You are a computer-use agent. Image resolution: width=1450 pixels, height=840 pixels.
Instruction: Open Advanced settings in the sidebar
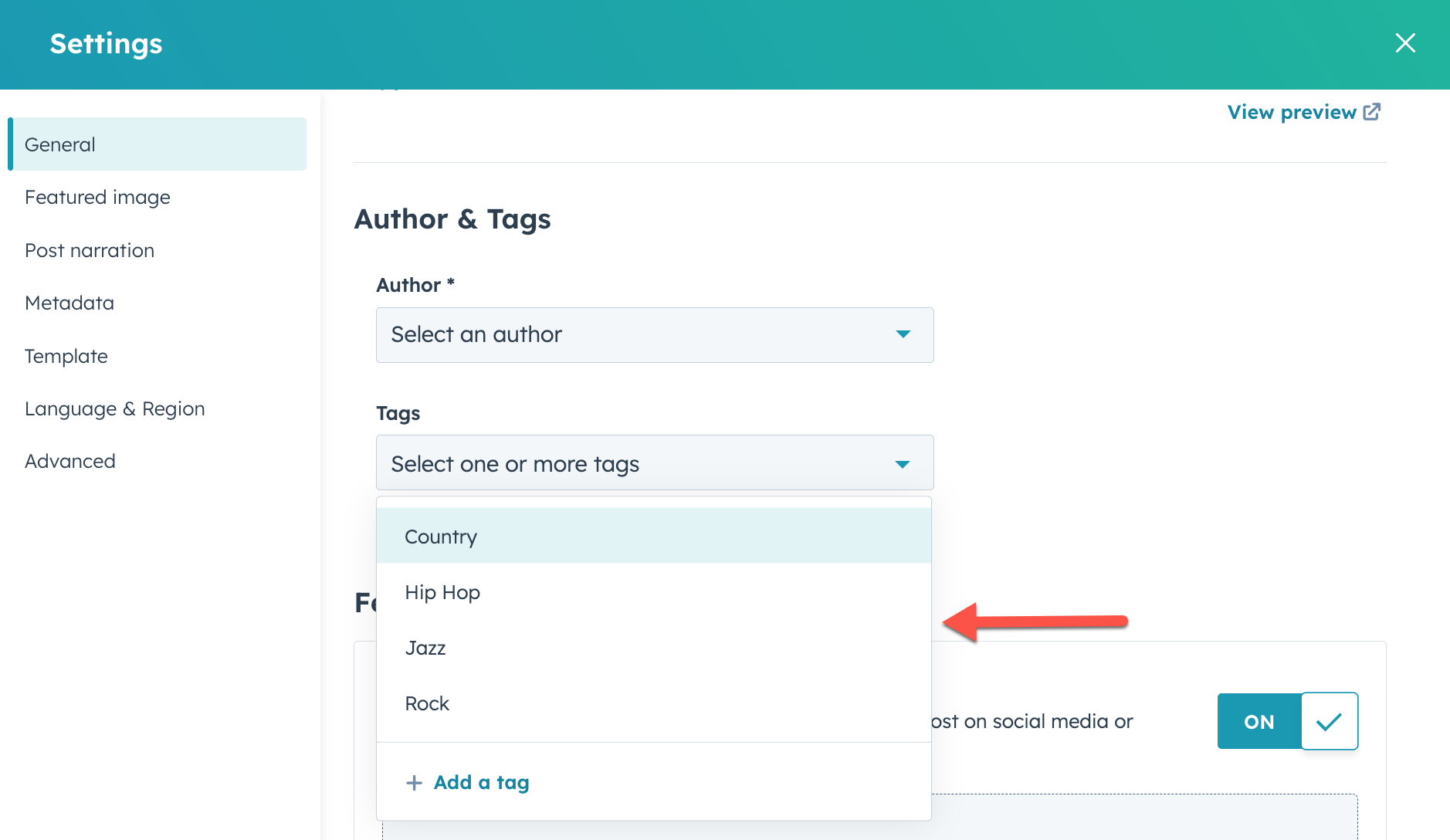[70, 461]
